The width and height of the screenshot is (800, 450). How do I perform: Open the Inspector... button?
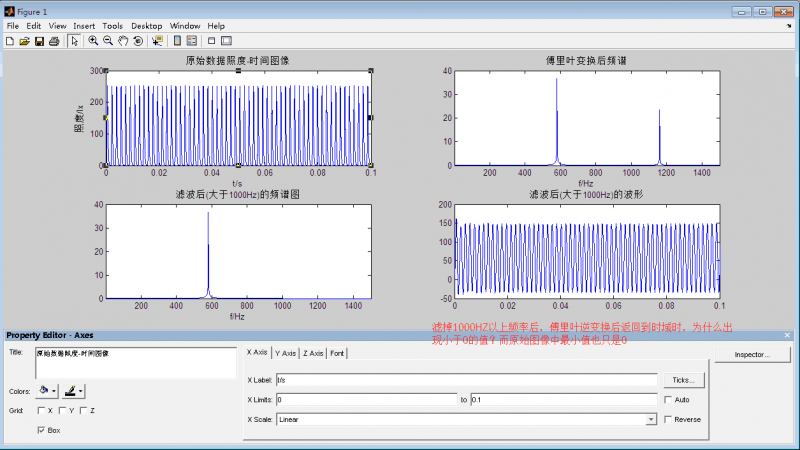[x=754, y=354]
